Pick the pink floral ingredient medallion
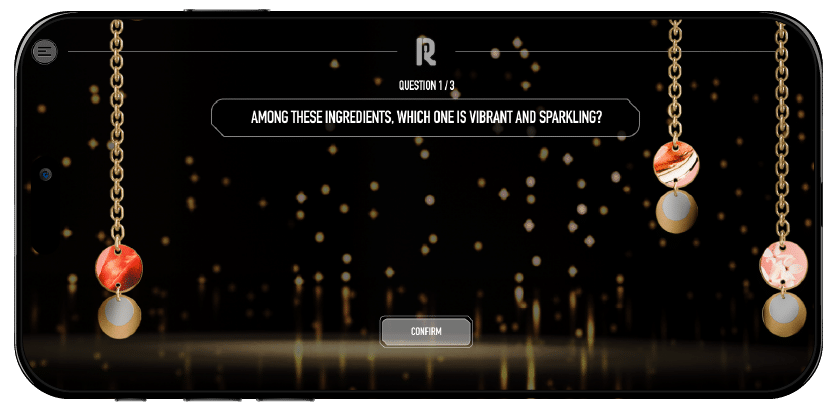Screen dimensions: 838x411 [783, 265]
